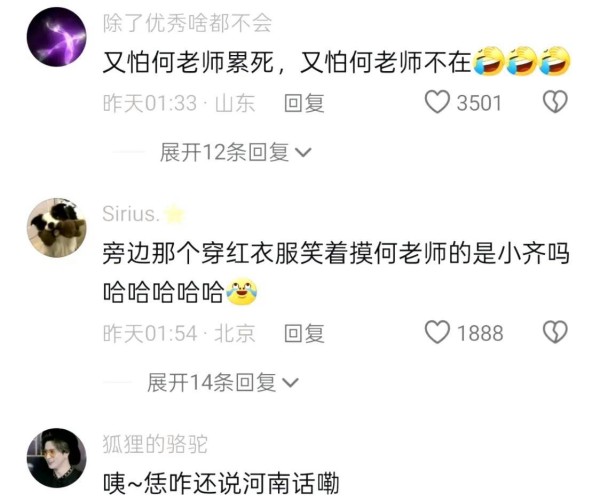600x501 pixels.
Task: Tap the star badge beside Sirius
Action: point(174,214)
